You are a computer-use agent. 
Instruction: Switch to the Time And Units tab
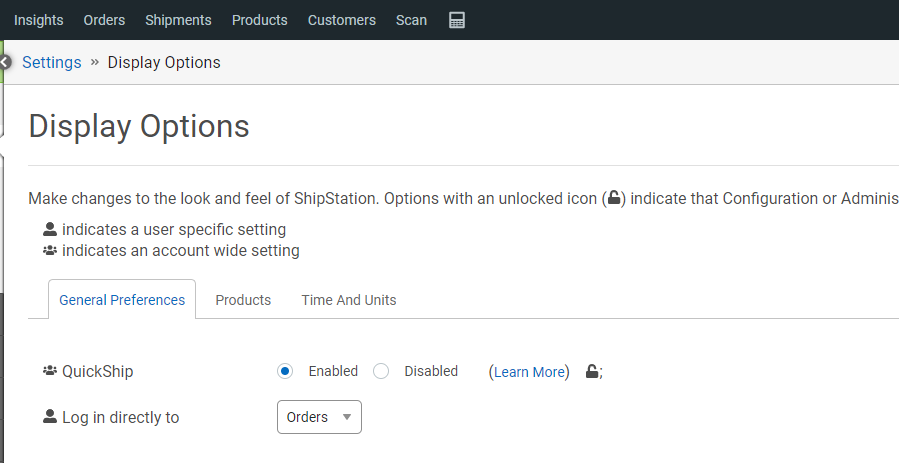[349, 300]
